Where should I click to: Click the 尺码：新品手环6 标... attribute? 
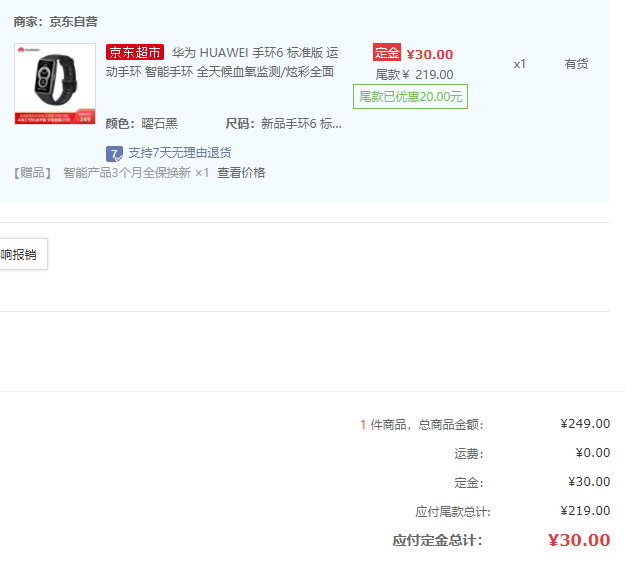(x=283, y=124)
